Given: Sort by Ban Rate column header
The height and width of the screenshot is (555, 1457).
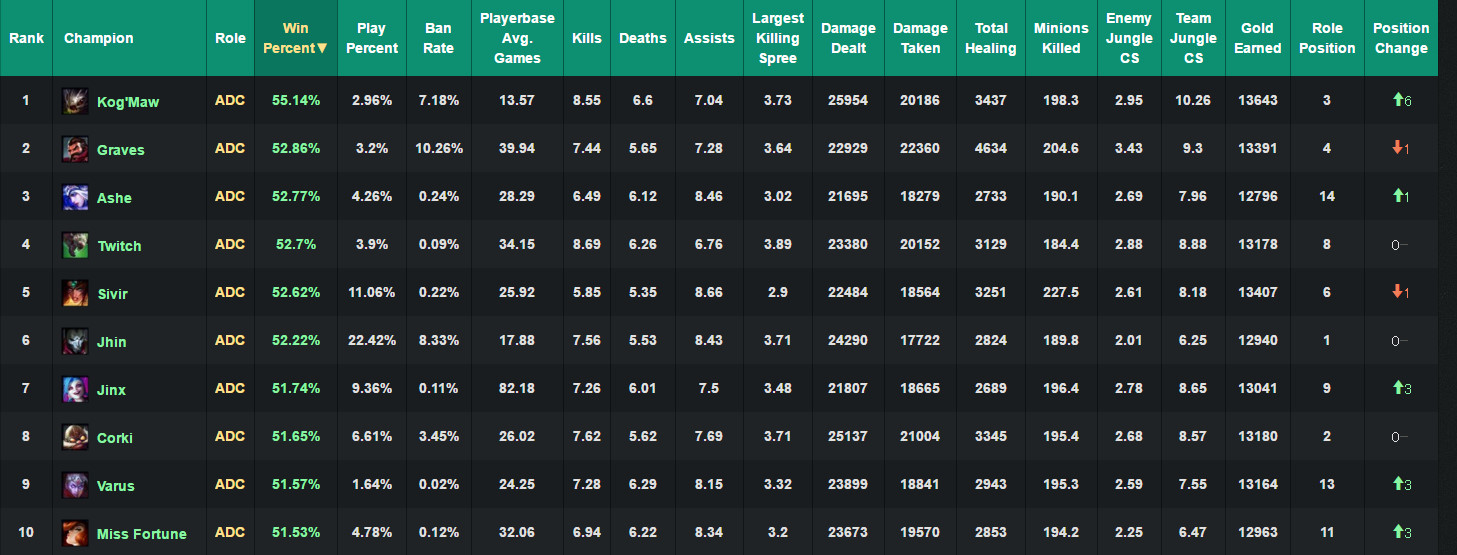Looking at the screenshot, I should (438, 38).
